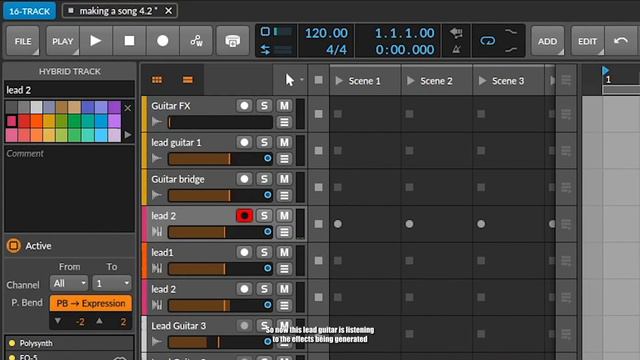Viewport: 640px width, 360px height.
Task: Open the PLAY menu
Action: 62,41
